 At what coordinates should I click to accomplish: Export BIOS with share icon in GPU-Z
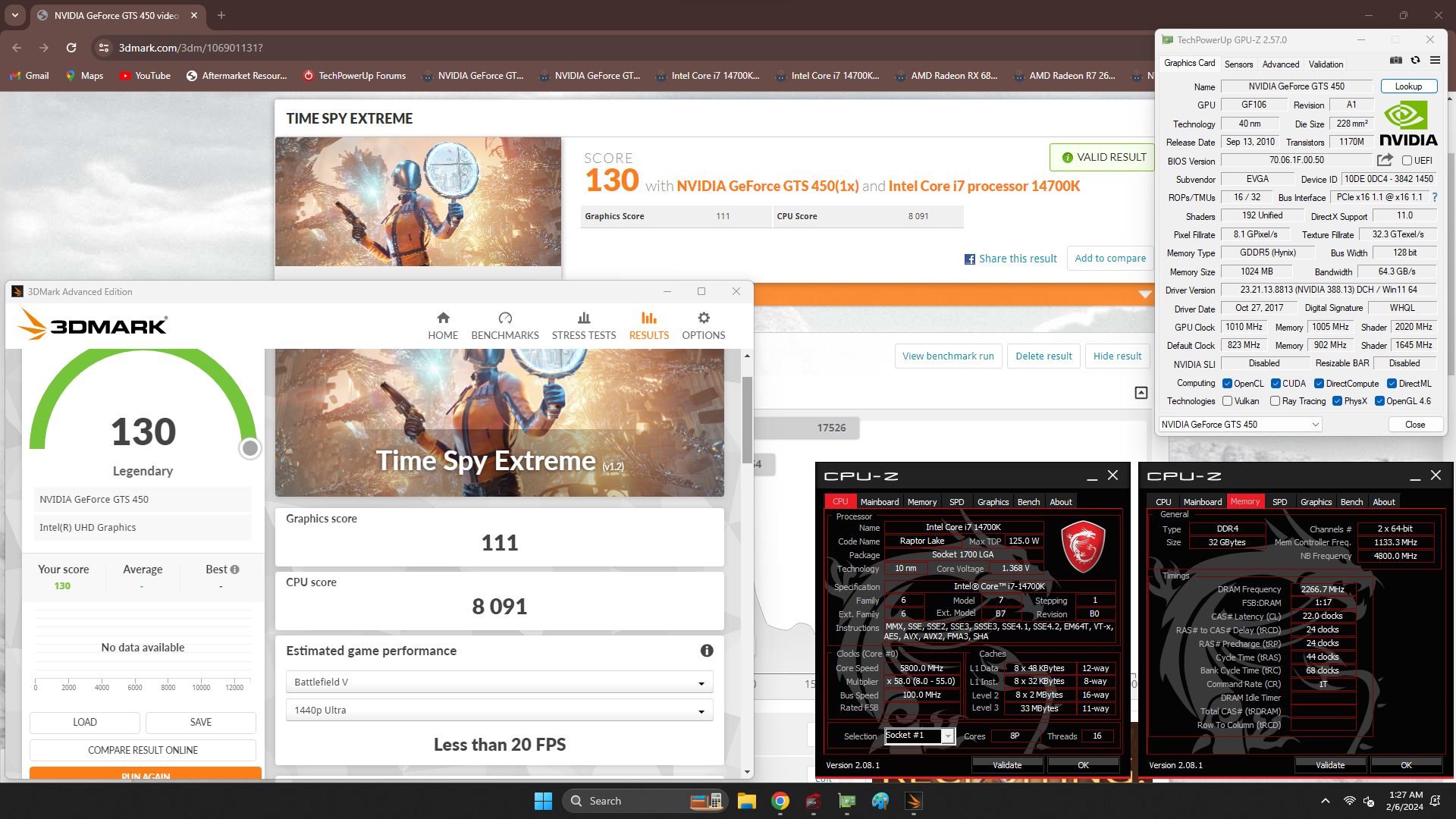(x=1385, y=160)
